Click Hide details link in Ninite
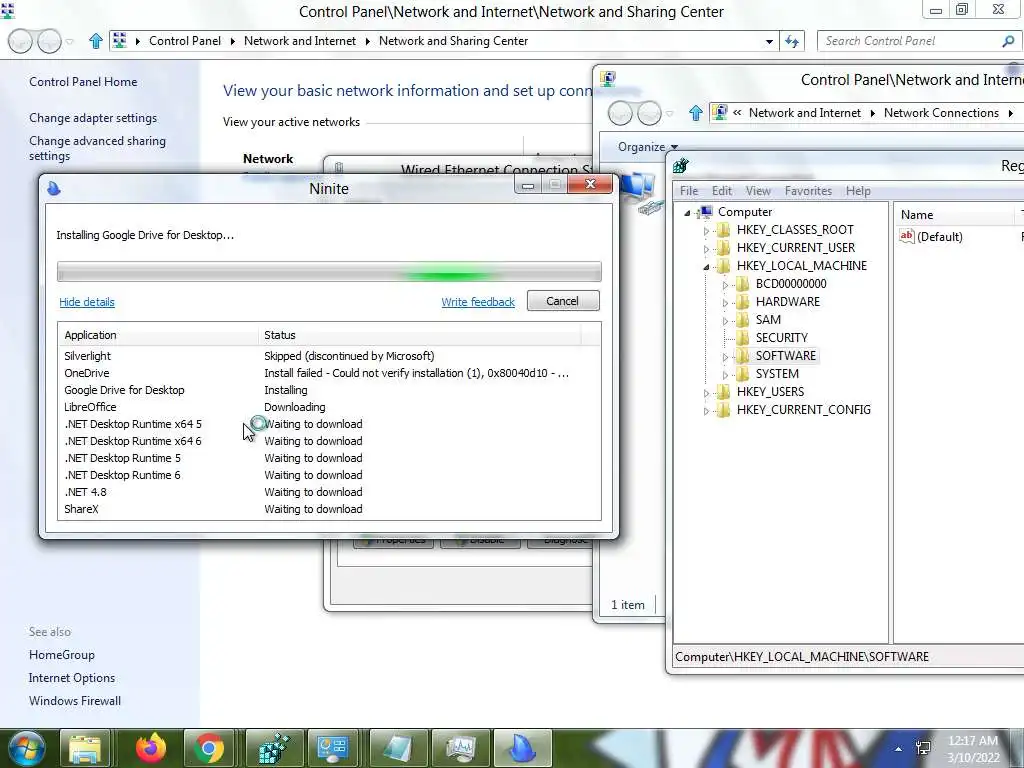The height and width of the screenshot is (768, 1024). click(87, 302)
